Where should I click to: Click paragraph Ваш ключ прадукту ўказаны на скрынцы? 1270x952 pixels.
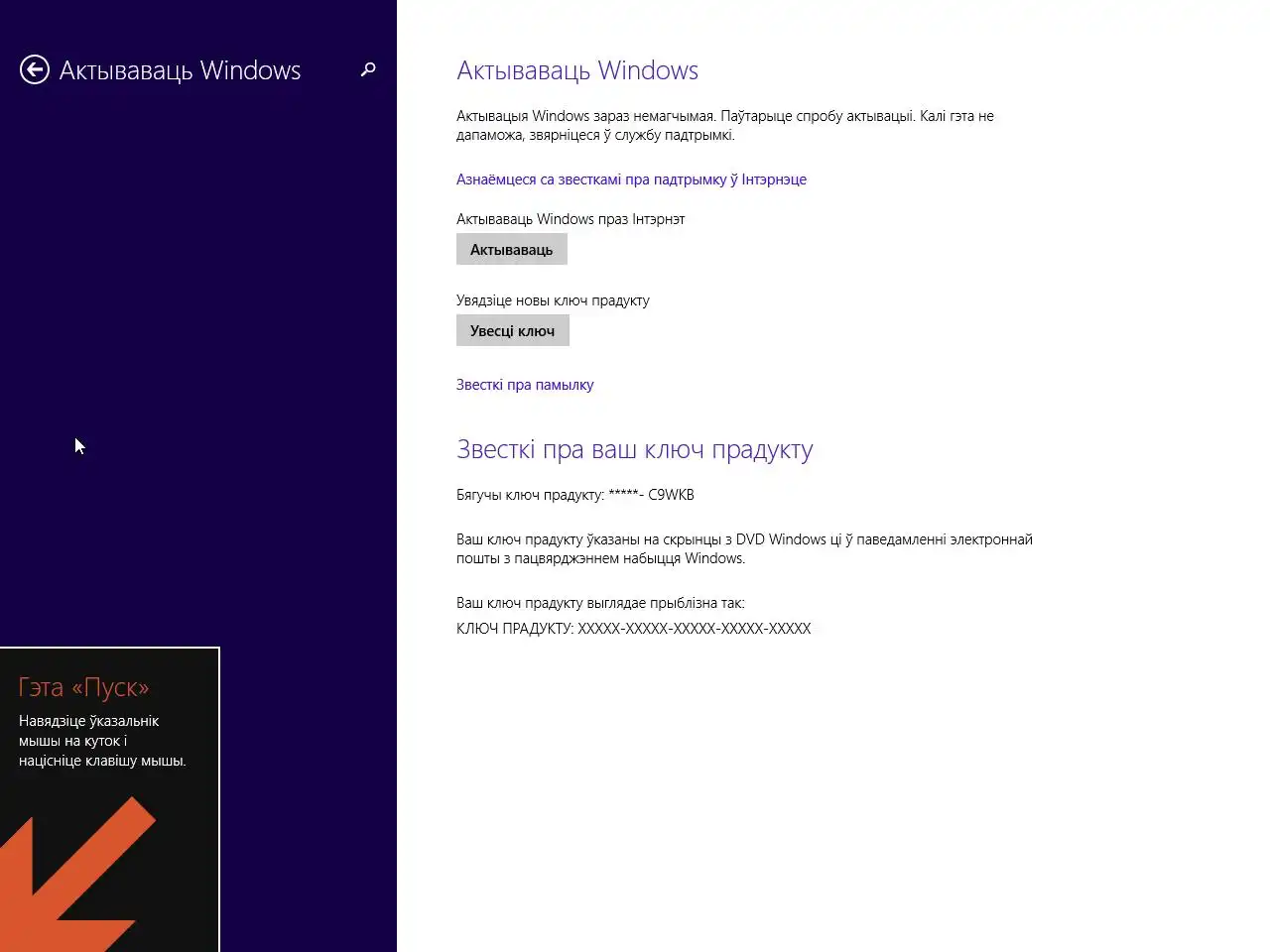pos(744,548)
